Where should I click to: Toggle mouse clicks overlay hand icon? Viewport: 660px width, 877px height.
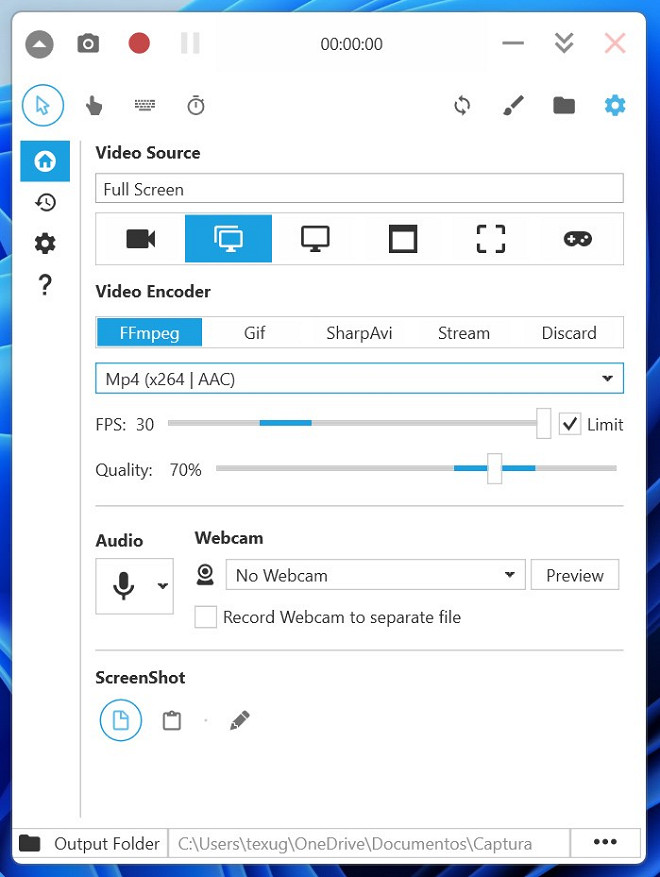[x=93, y=105]
